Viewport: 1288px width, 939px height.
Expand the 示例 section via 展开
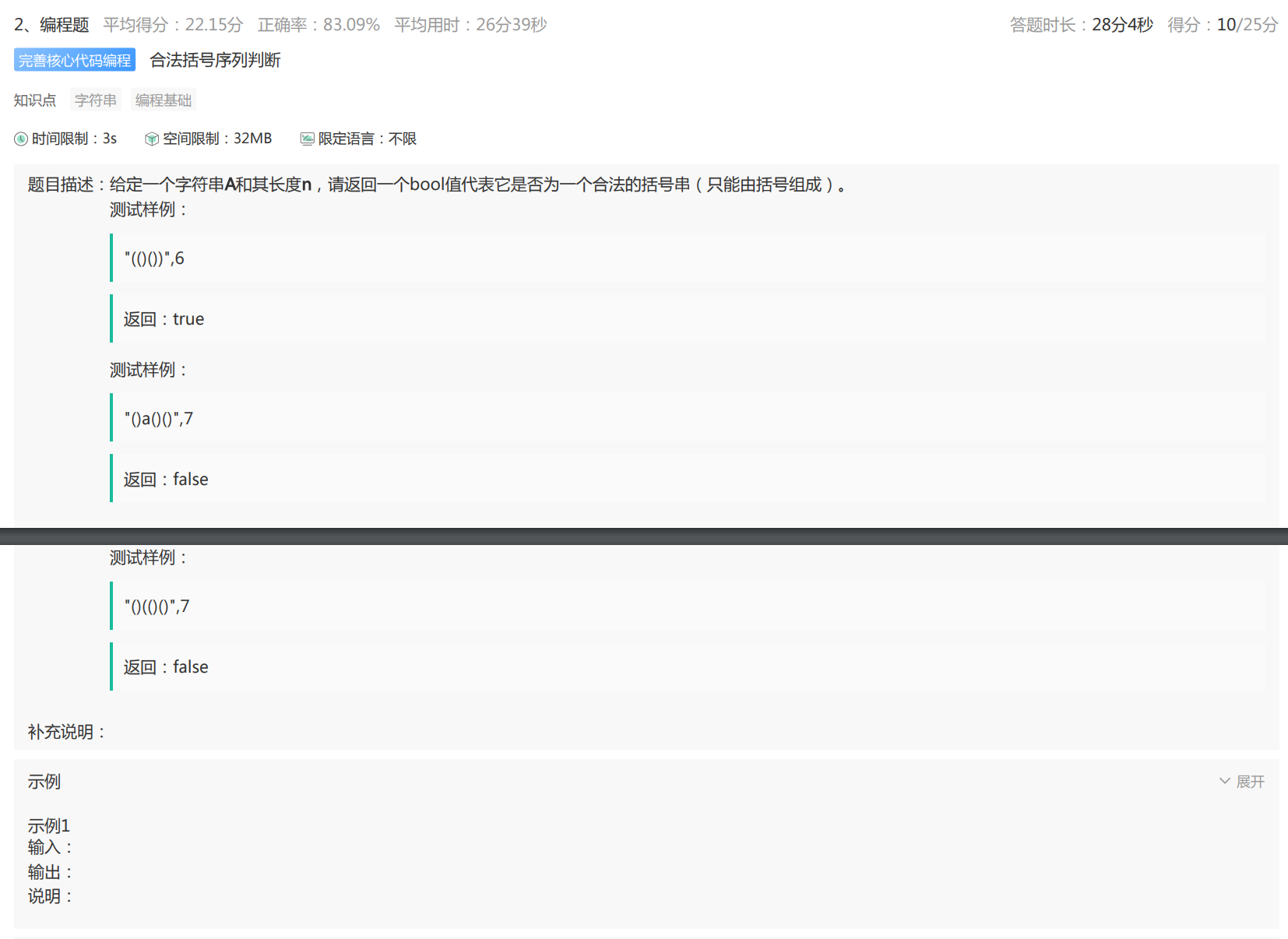click(x=1242, y=781)
